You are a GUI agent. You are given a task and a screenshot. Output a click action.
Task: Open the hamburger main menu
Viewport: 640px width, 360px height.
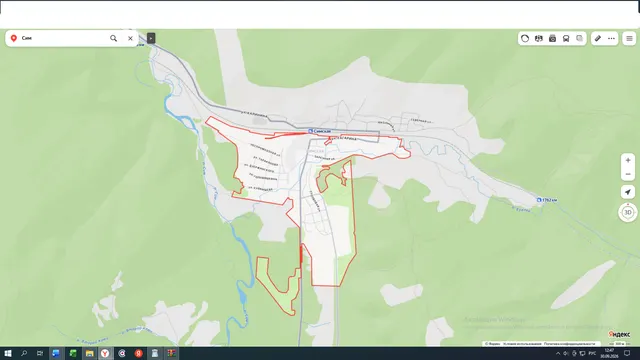point(629,38)
